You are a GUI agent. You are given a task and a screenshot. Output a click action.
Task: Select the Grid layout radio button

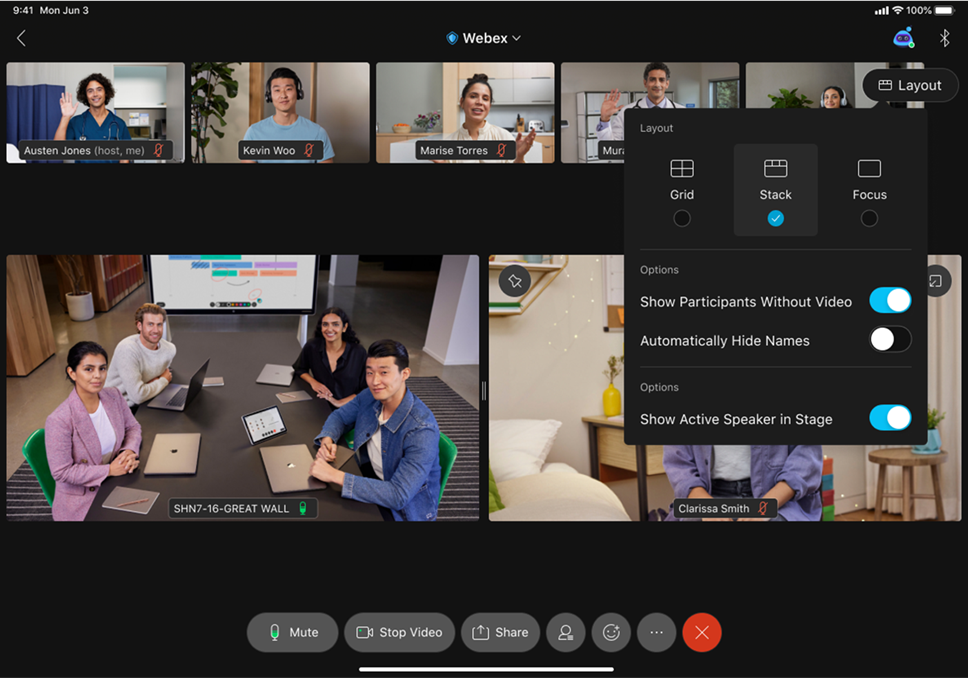[x=682, y=218]
